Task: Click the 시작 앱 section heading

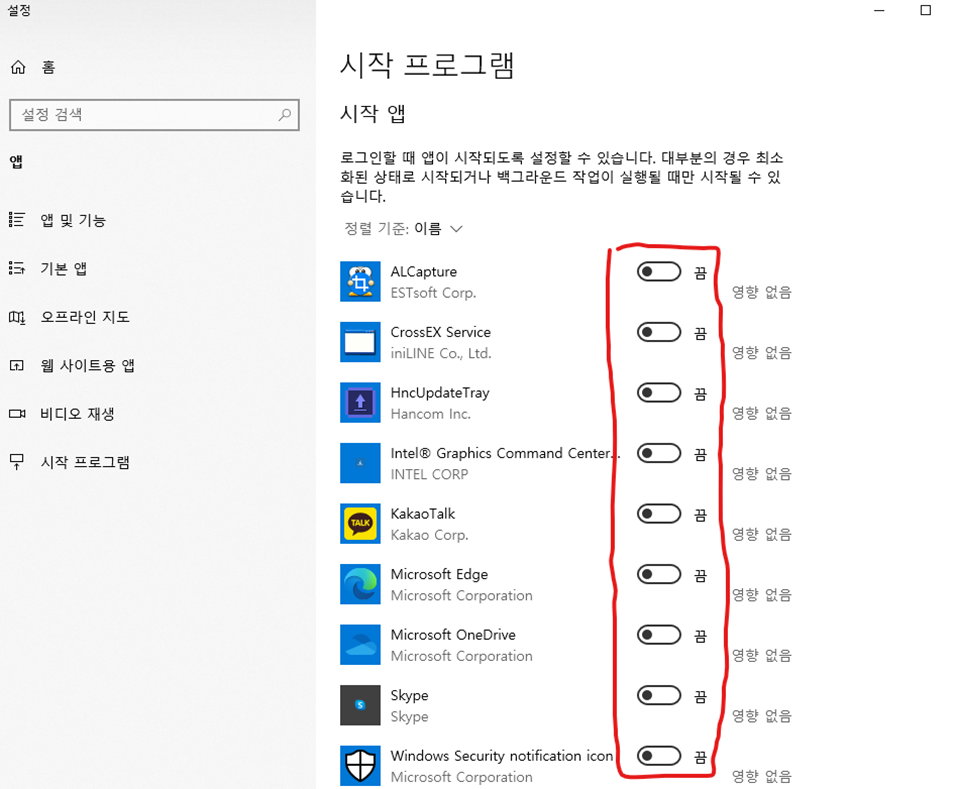Action: pos(372,114)
